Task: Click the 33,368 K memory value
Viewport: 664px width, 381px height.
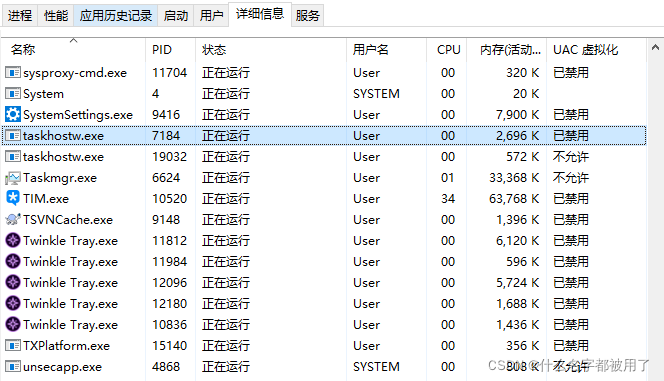Action: (x=514, y=177)
